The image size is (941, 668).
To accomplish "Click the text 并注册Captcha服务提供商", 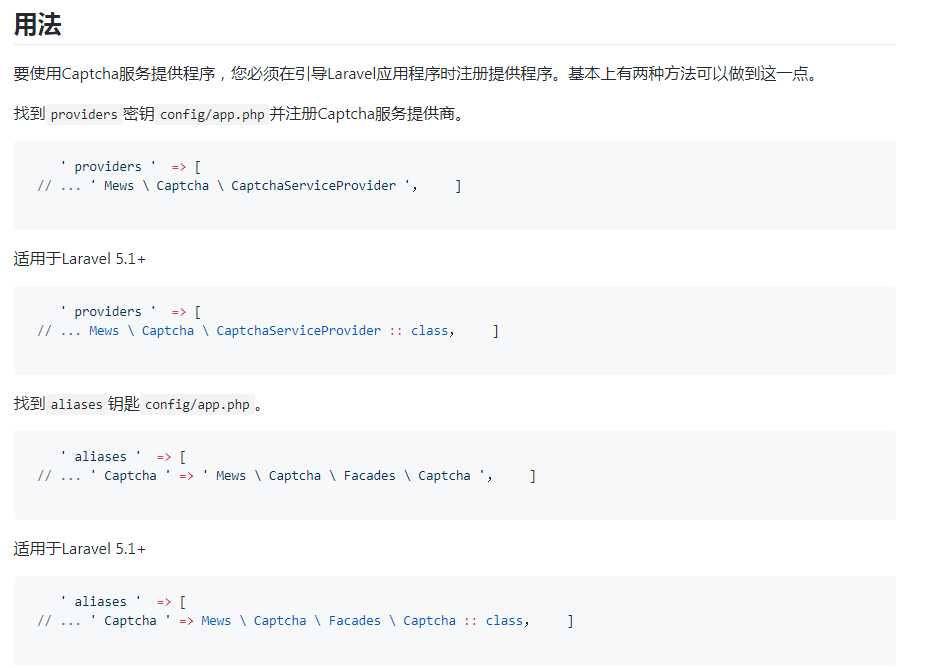I will (367, 113).
